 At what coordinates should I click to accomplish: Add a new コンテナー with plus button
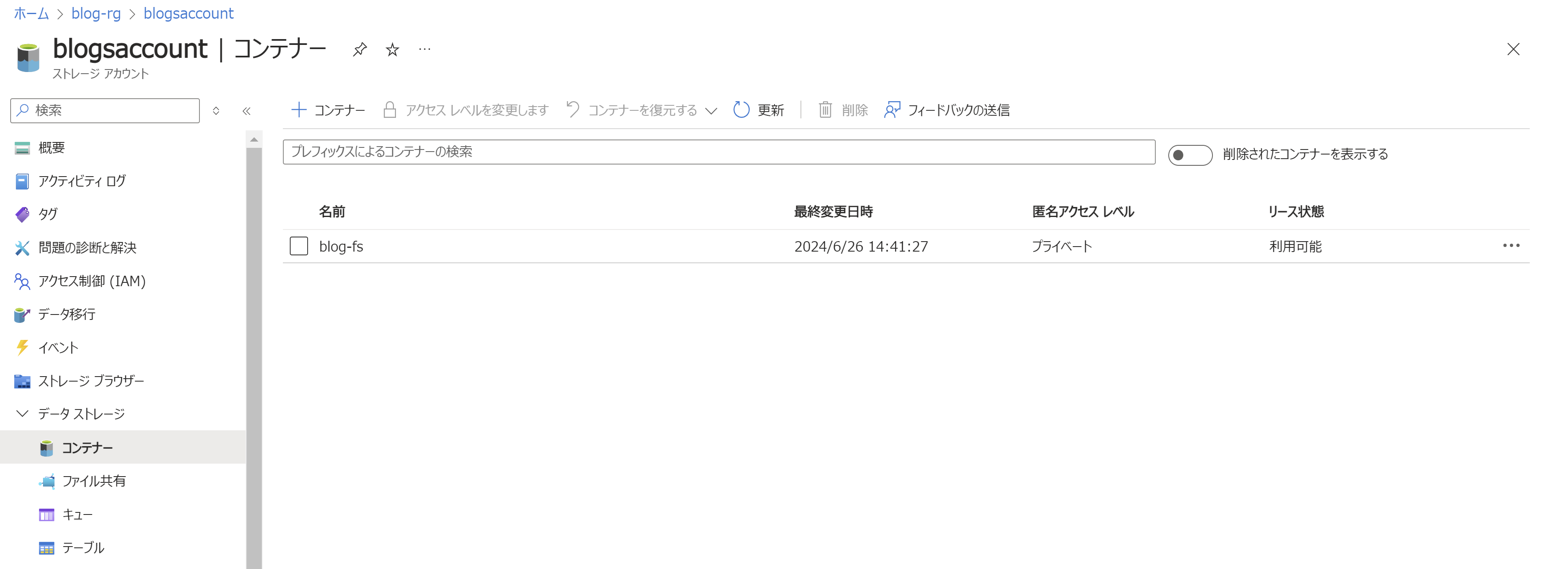[327, 110]
